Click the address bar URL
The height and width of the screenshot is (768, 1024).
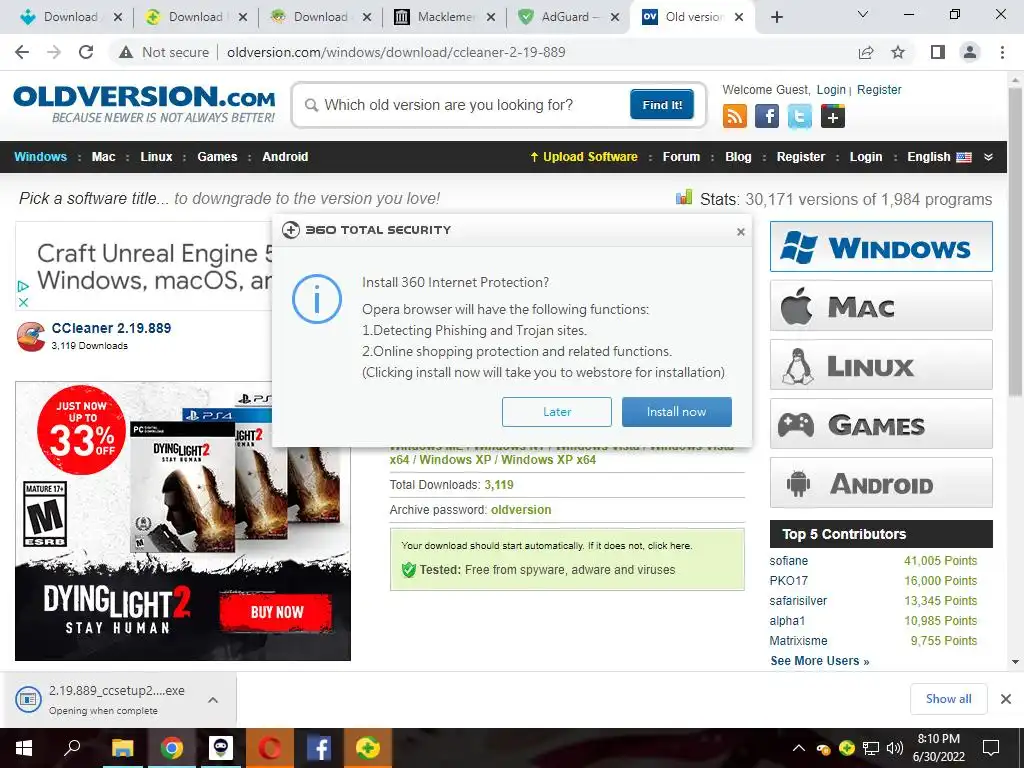pos(396,52)
